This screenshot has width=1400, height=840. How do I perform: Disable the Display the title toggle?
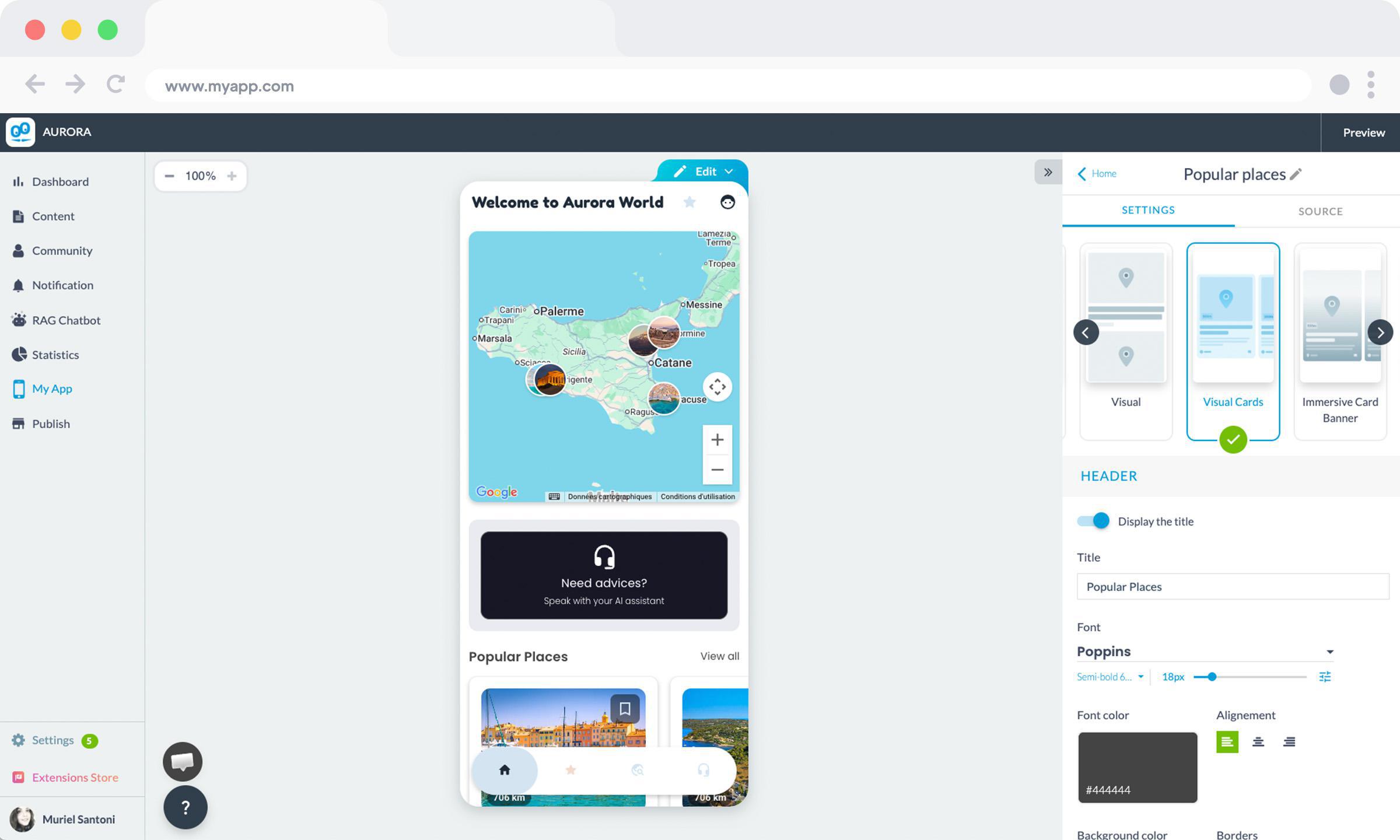[1093, 521]
